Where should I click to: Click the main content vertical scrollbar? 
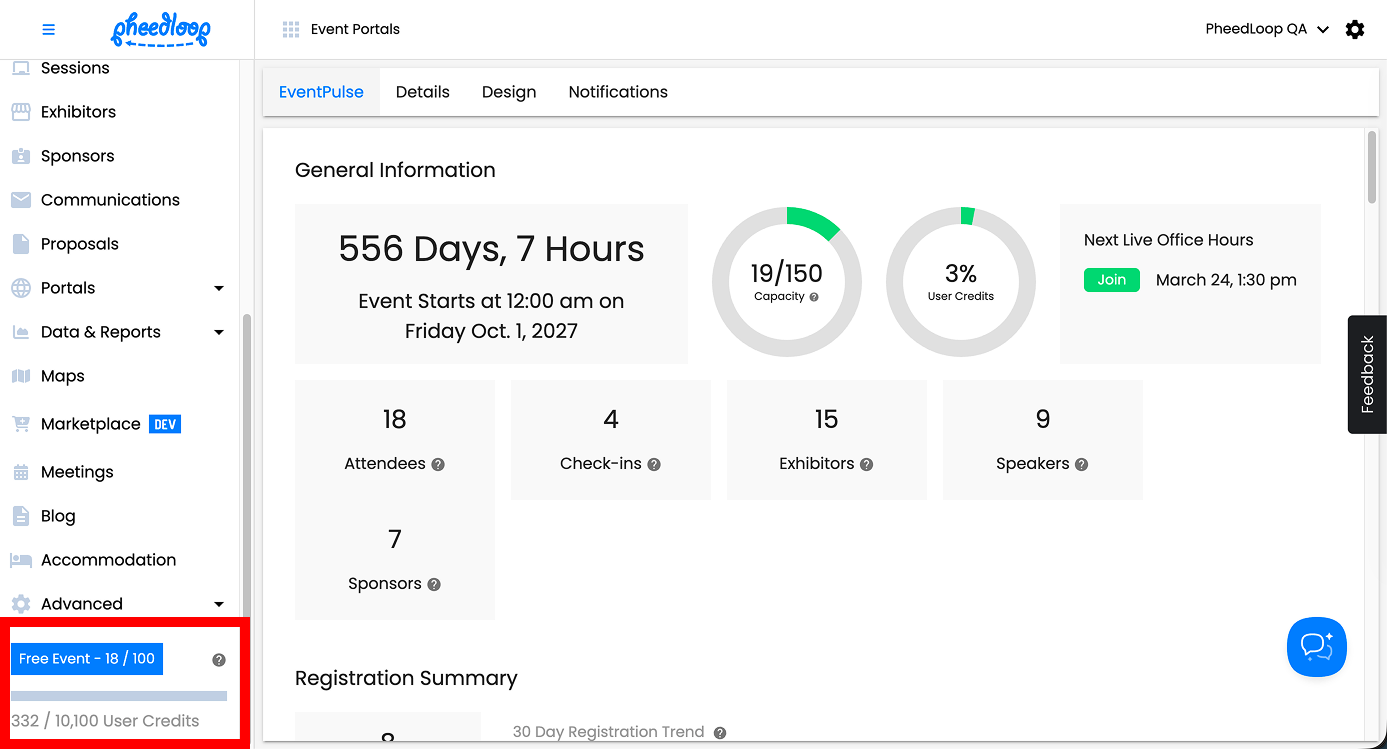click(1372, 168)
